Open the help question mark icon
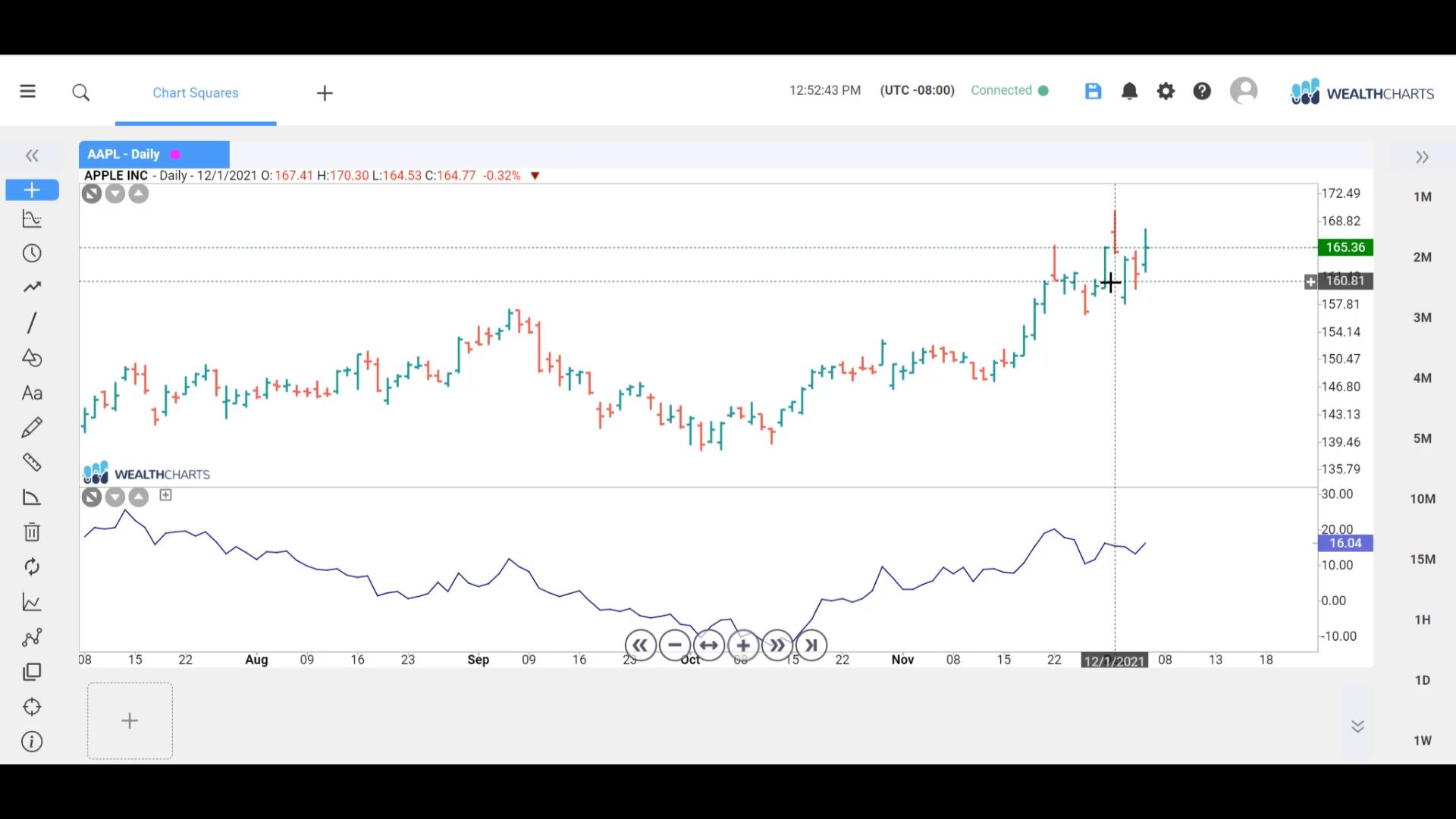 point(1202,91)
